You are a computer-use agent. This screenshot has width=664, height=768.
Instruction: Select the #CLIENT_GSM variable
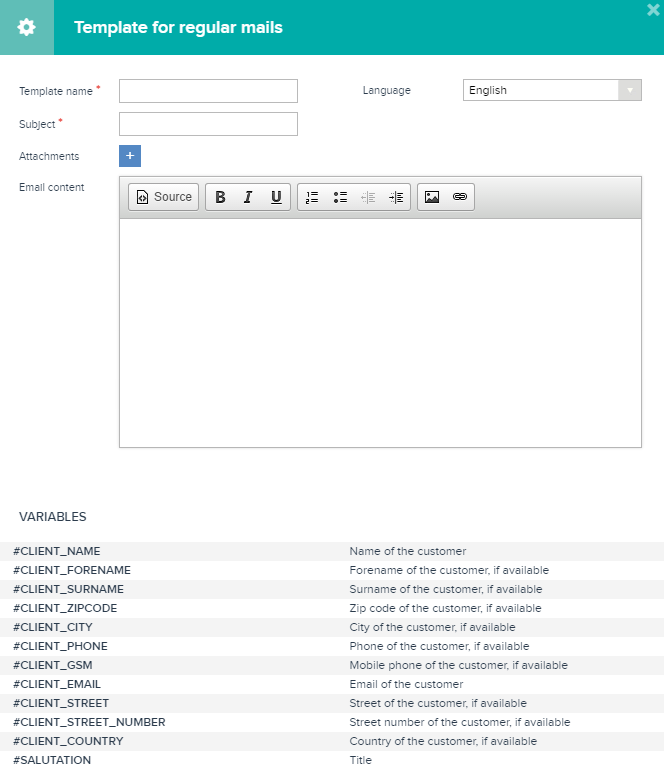point(53,666)
